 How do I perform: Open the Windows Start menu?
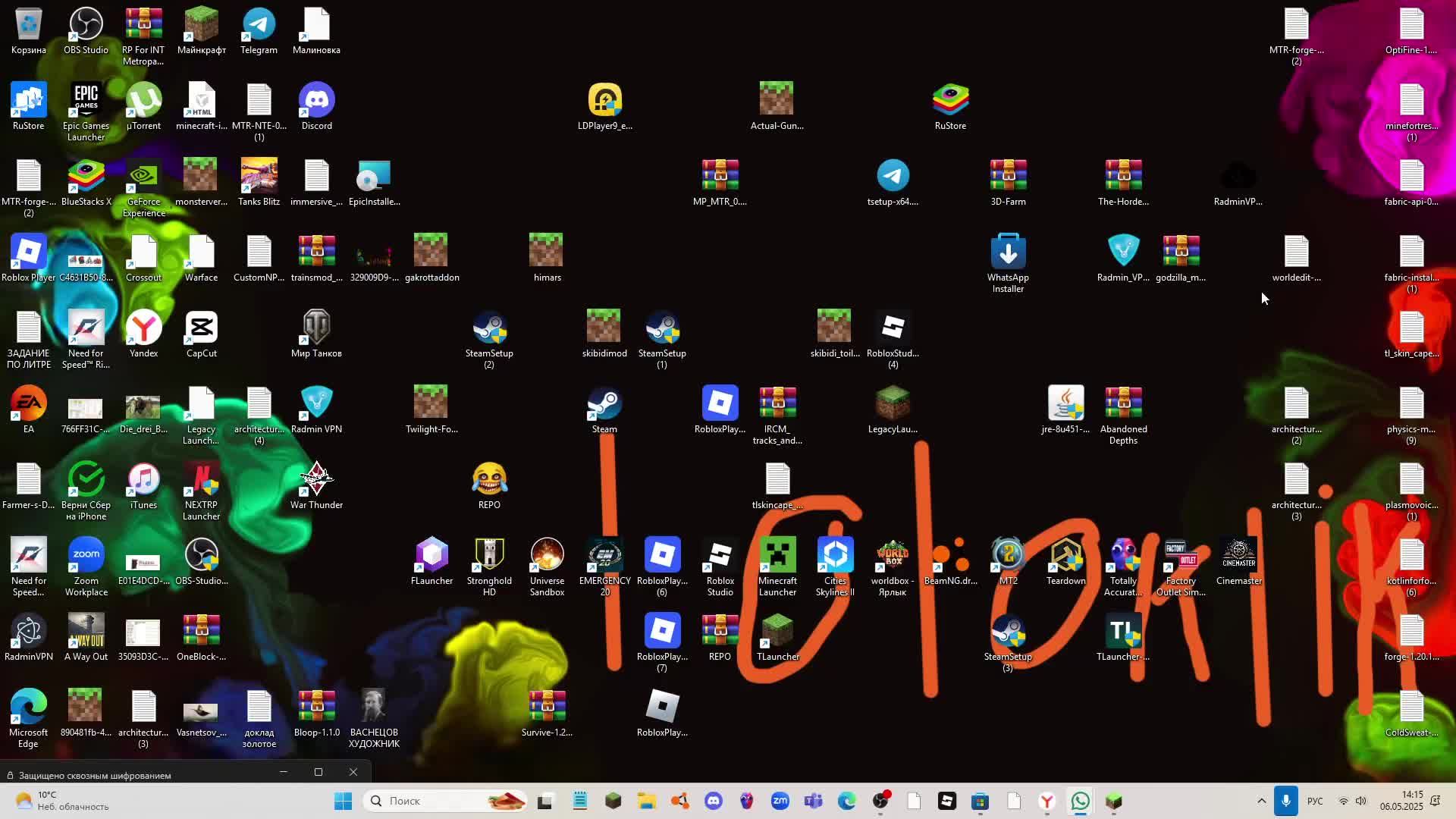(343, 801)
